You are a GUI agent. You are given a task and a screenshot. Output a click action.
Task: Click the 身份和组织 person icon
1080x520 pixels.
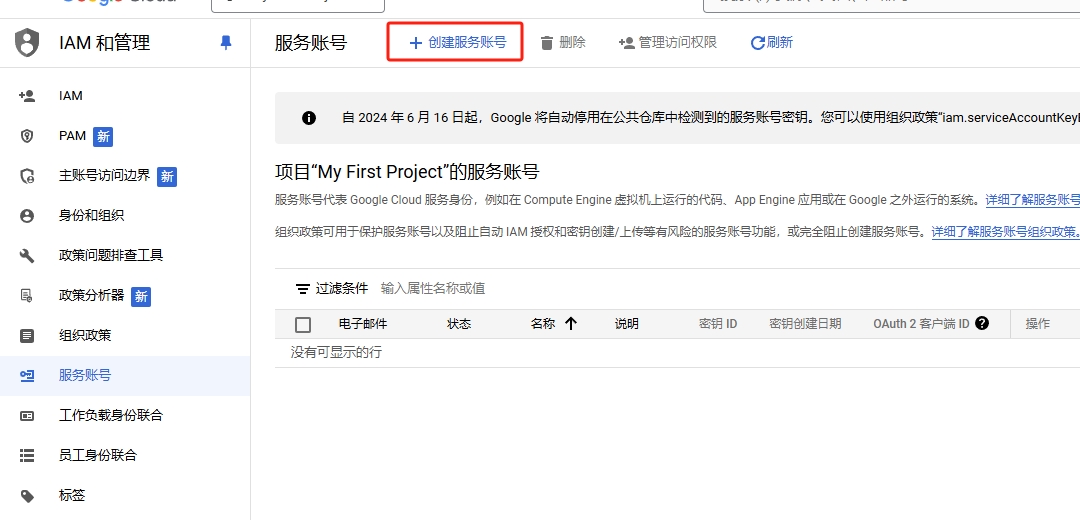pos(27,216)
